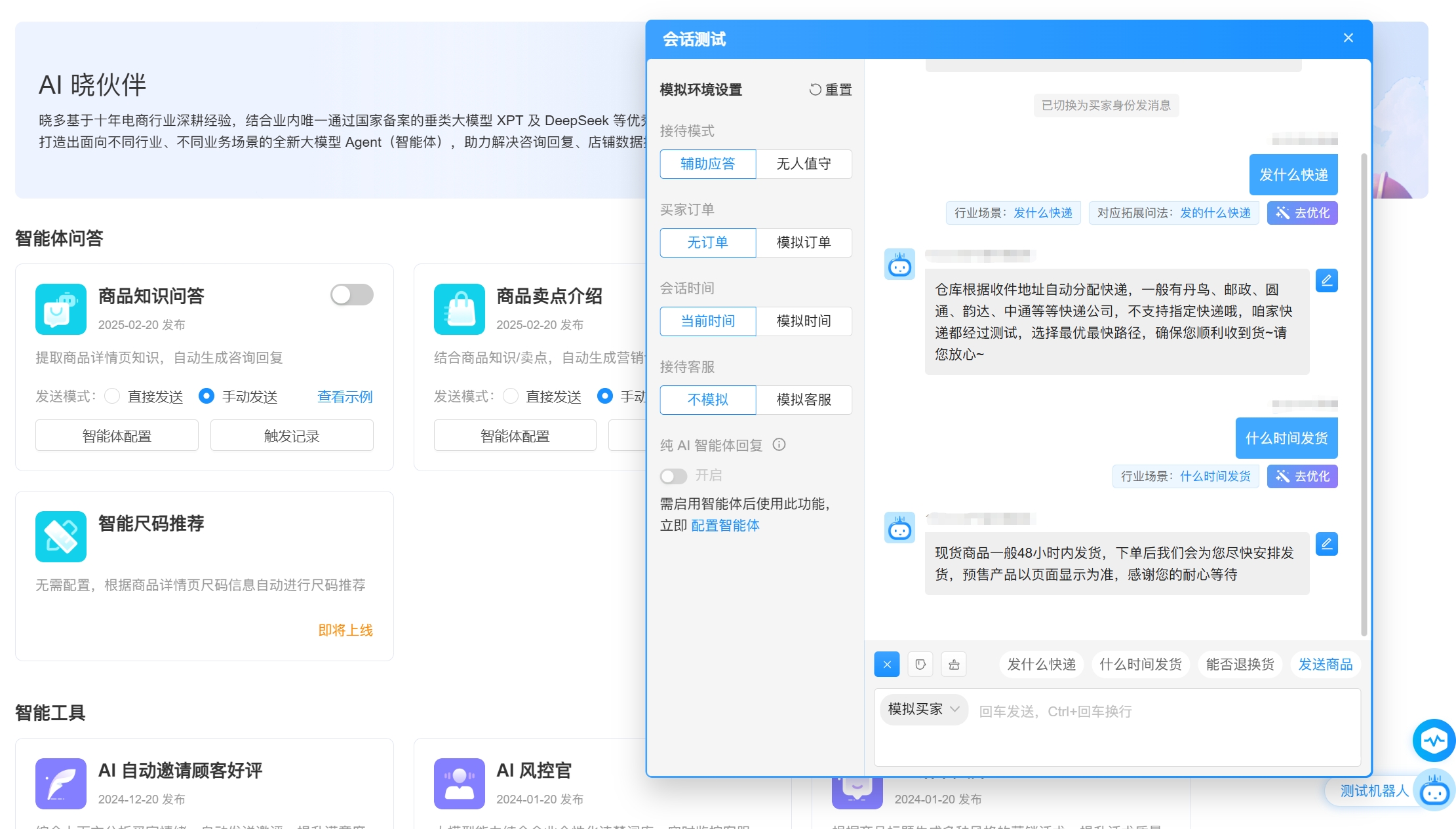1456x829 pixels.
Task: Open the 配置智能体 link
Action: coord(725,526)
